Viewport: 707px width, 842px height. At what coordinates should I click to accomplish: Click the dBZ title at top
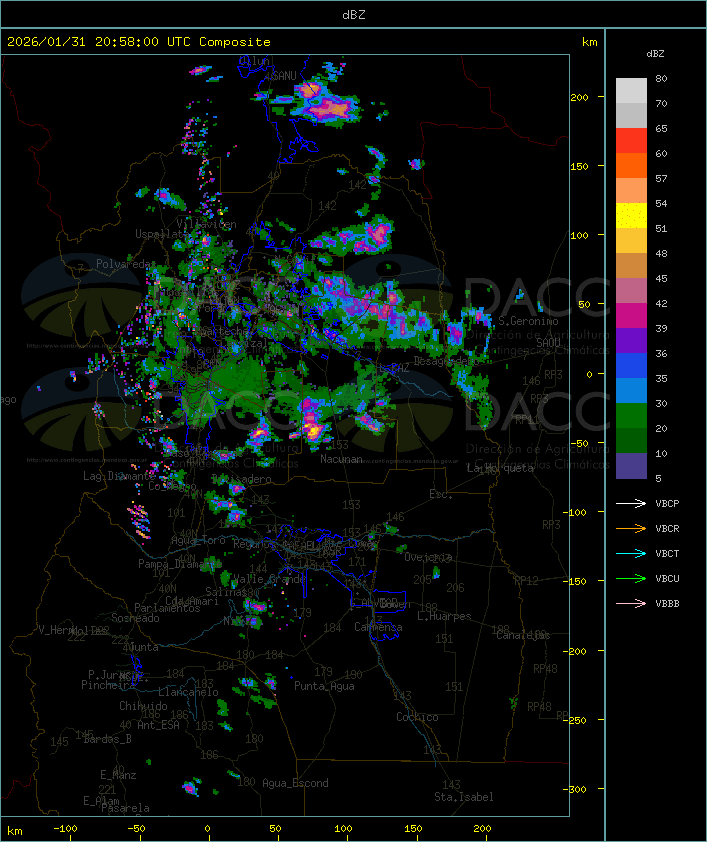[353, 14]
